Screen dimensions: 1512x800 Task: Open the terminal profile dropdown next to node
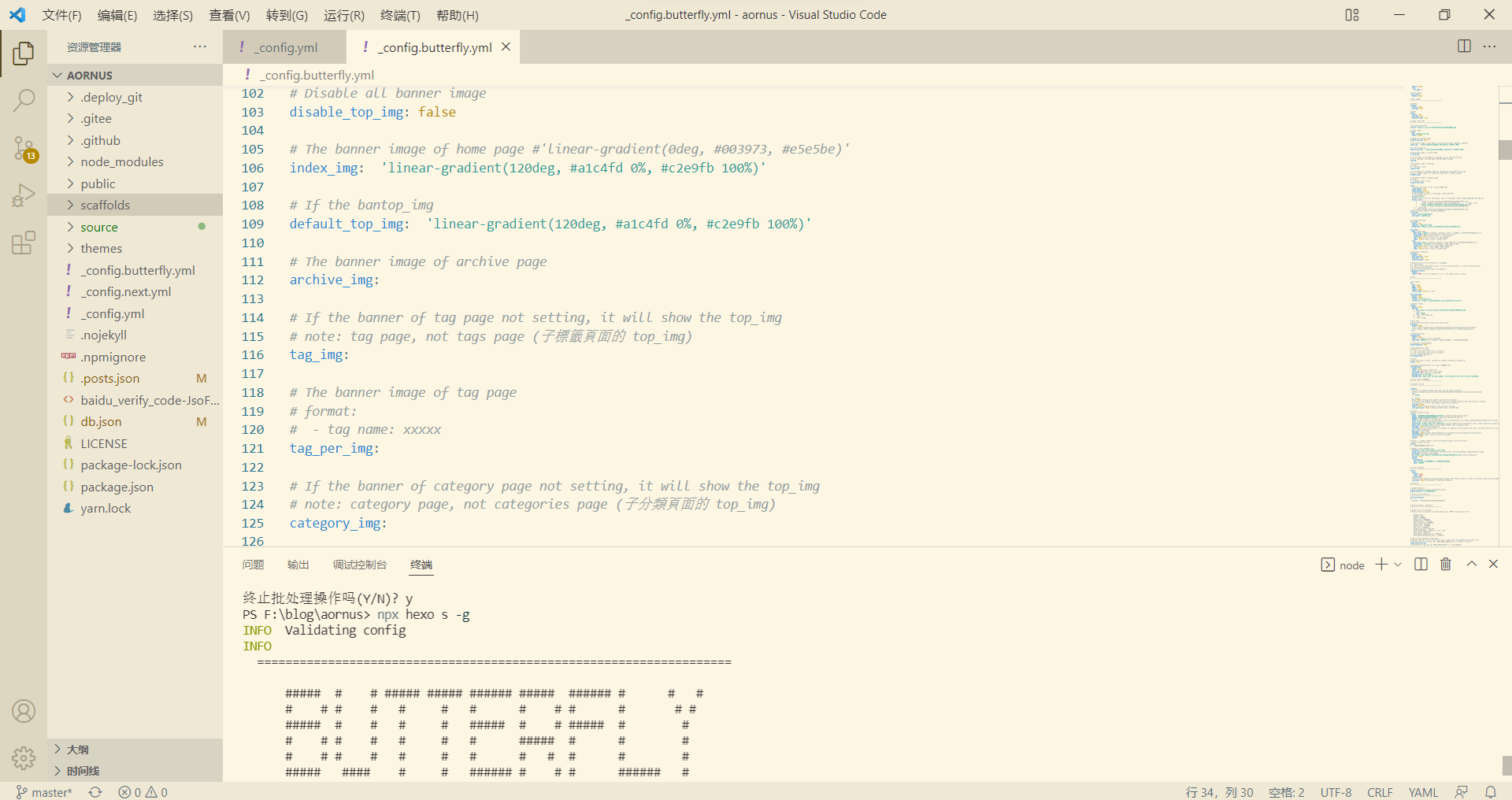1397,565
